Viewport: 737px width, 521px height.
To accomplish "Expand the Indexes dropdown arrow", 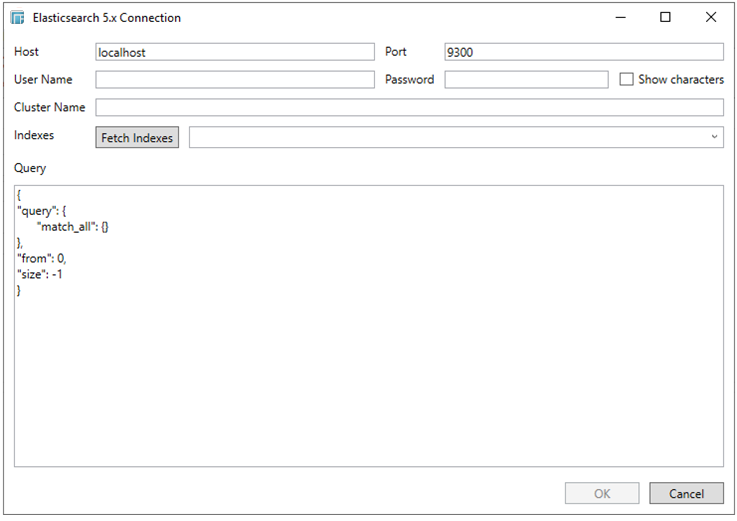I will tap(714, 137).
